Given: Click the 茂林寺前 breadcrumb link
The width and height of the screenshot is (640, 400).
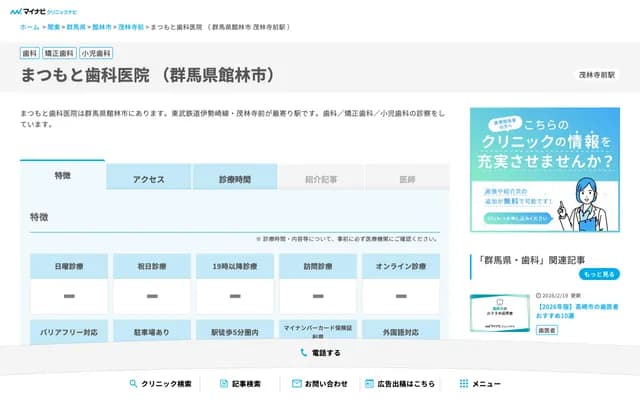Looking at the screenshot, I should [130, 27].
